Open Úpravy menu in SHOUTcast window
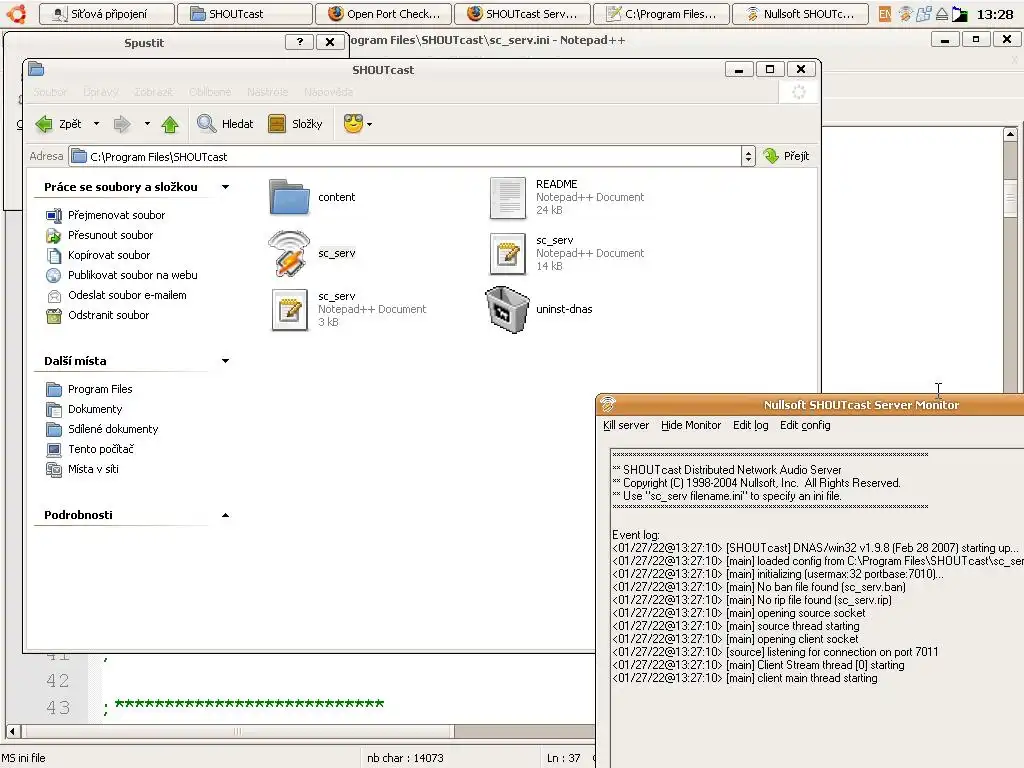Screen dimensions: 1024x768 coord(101,92)
